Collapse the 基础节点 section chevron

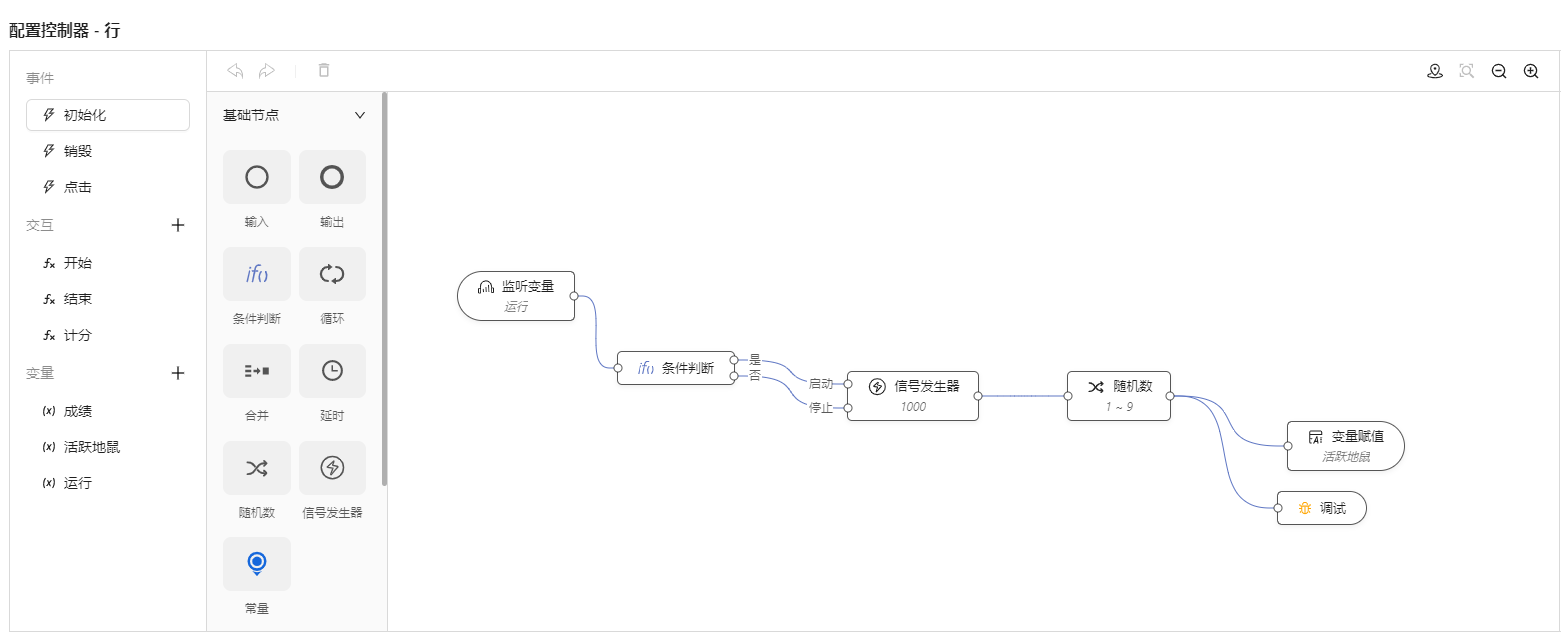point(360,115)
